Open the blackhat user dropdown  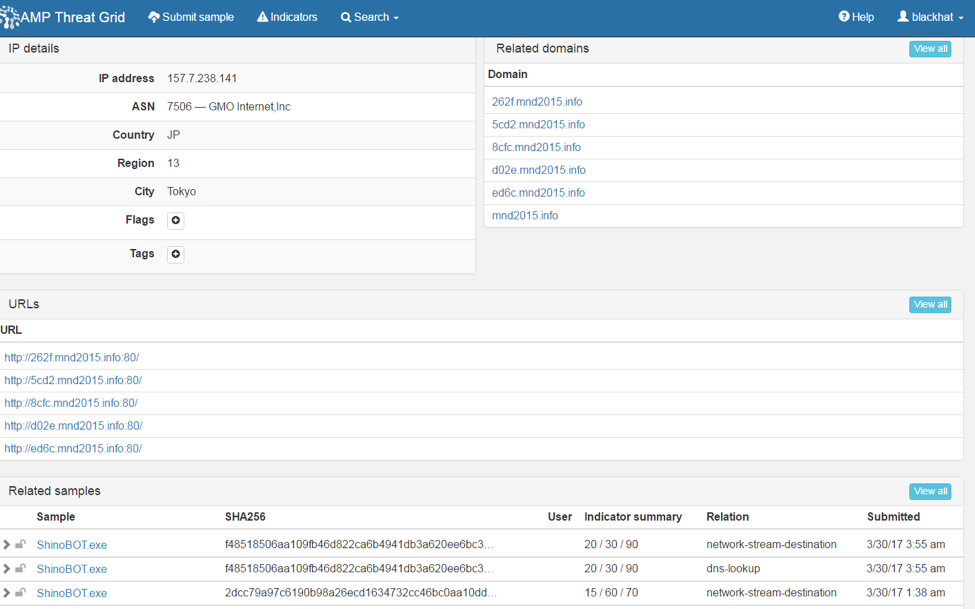(x=930, y=17)
